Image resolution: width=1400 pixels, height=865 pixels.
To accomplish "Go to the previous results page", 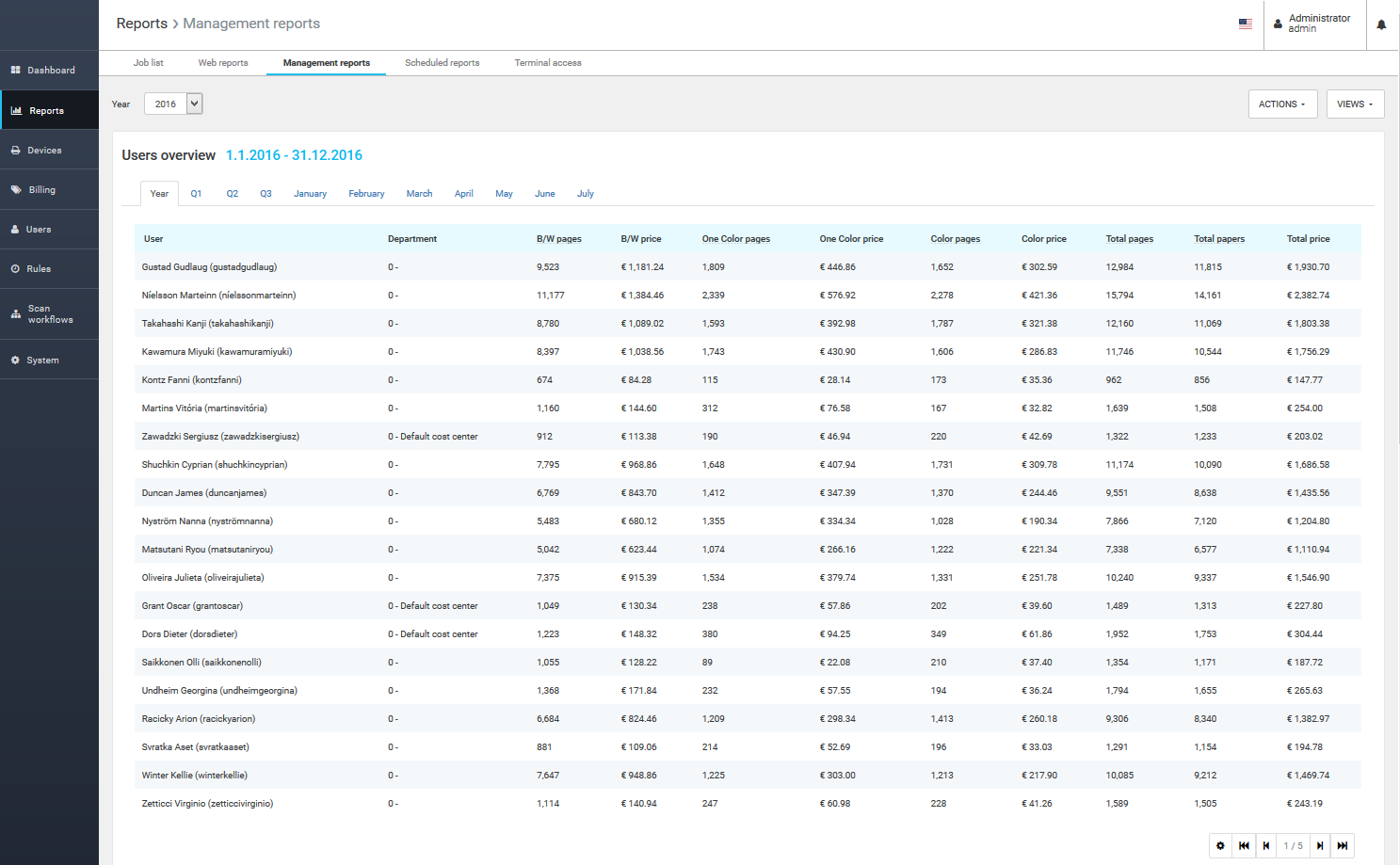I will (1266, 845).
